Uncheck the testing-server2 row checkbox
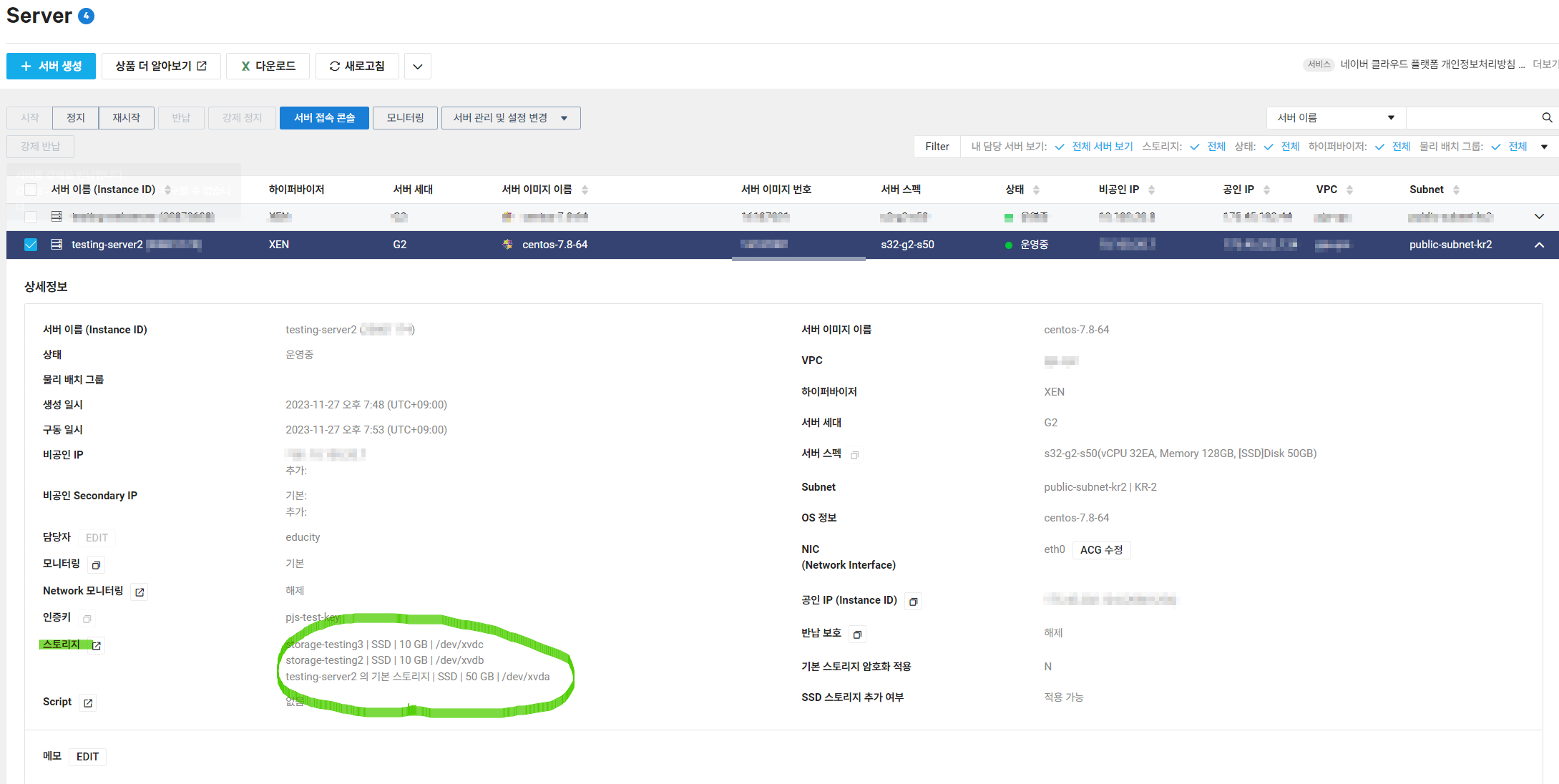 [31, 245]
